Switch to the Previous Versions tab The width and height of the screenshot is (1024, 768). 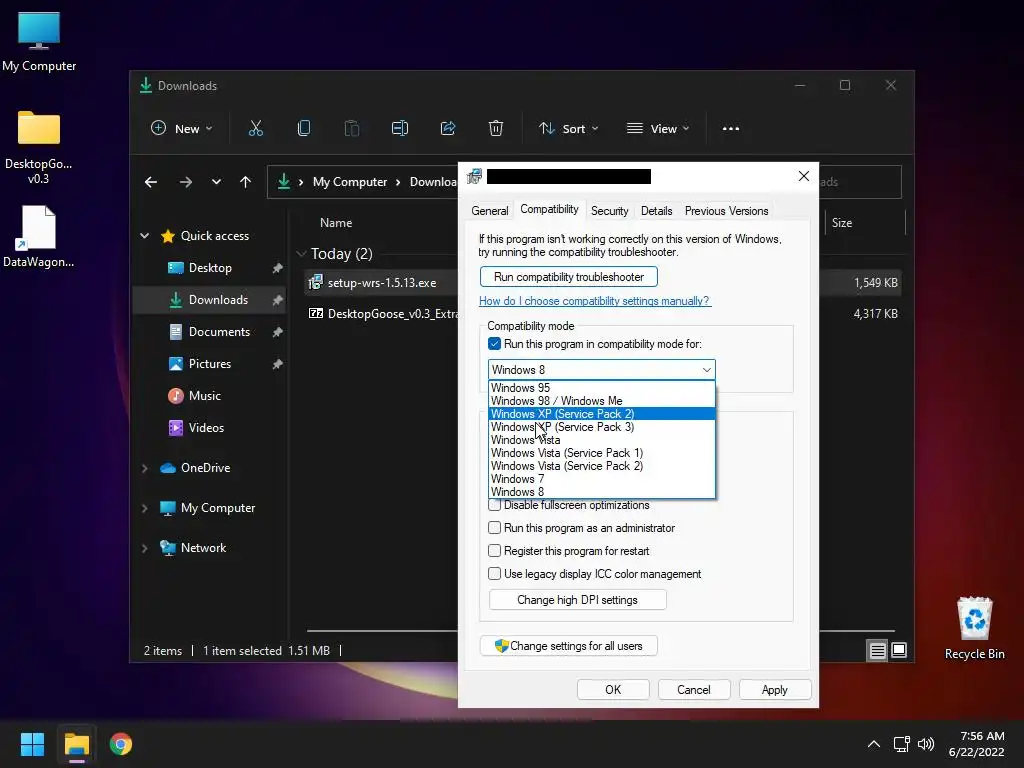[726, 211]
